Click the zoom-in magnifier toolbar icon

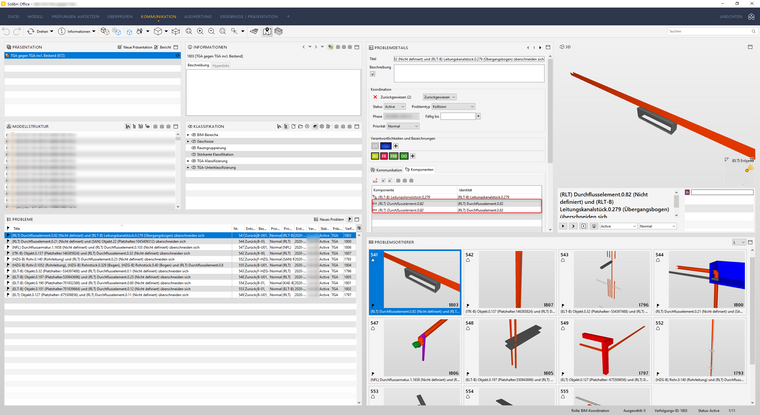[200, 32]
